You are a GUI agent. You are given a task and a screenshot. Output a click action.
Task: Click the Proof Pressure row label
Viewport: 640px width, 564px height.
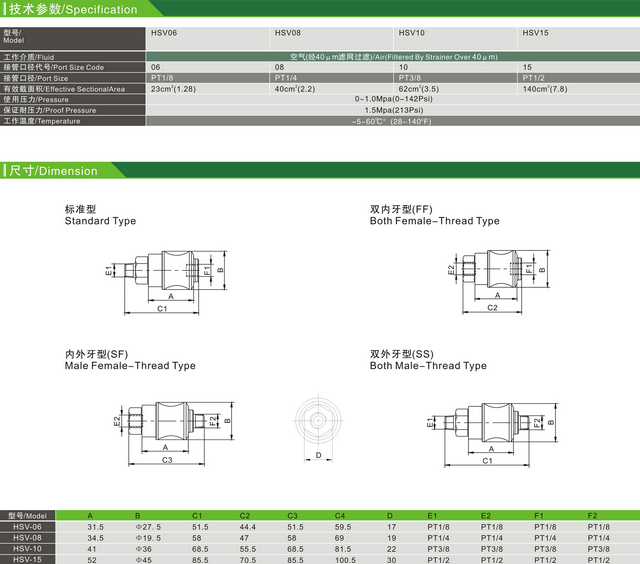tap(48, 110)
